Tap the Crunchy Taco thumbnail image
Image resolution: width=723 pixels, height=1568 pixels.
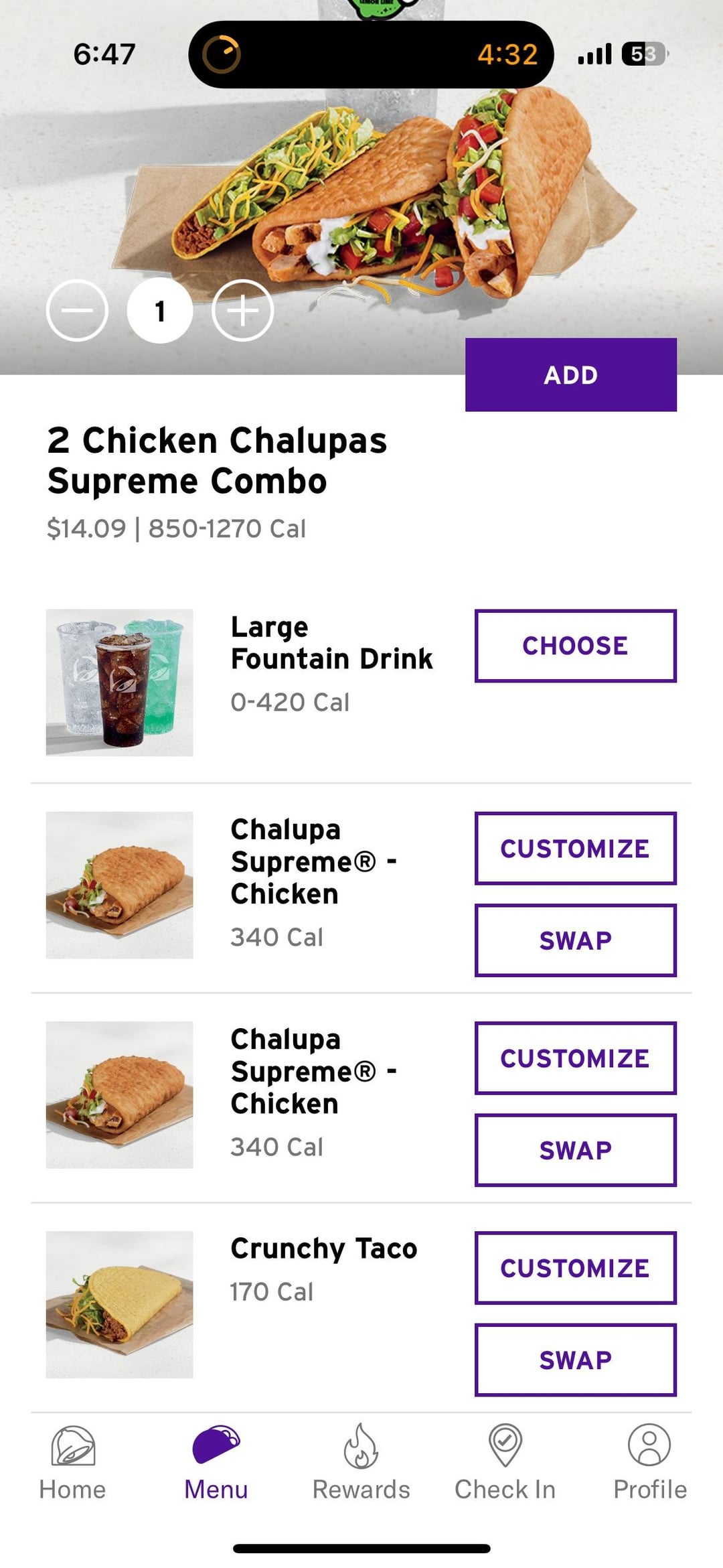pyautogui.click(x=119, y=1305)
